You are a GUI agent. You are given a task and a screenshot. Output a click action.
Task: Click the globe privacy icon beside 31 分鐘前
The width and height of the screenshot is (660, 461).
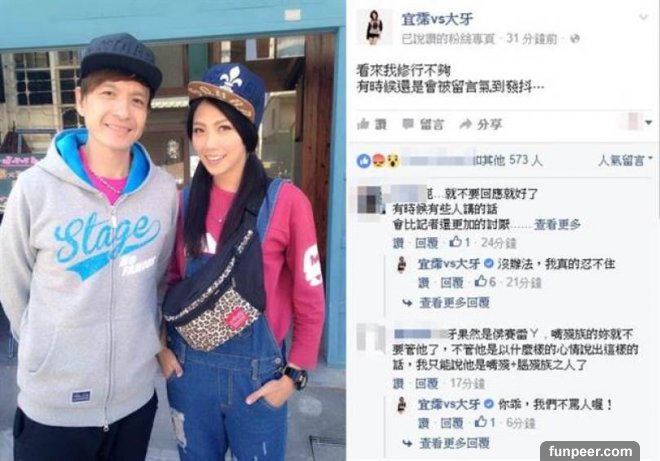pyautogui.click(x=575, y=39)
